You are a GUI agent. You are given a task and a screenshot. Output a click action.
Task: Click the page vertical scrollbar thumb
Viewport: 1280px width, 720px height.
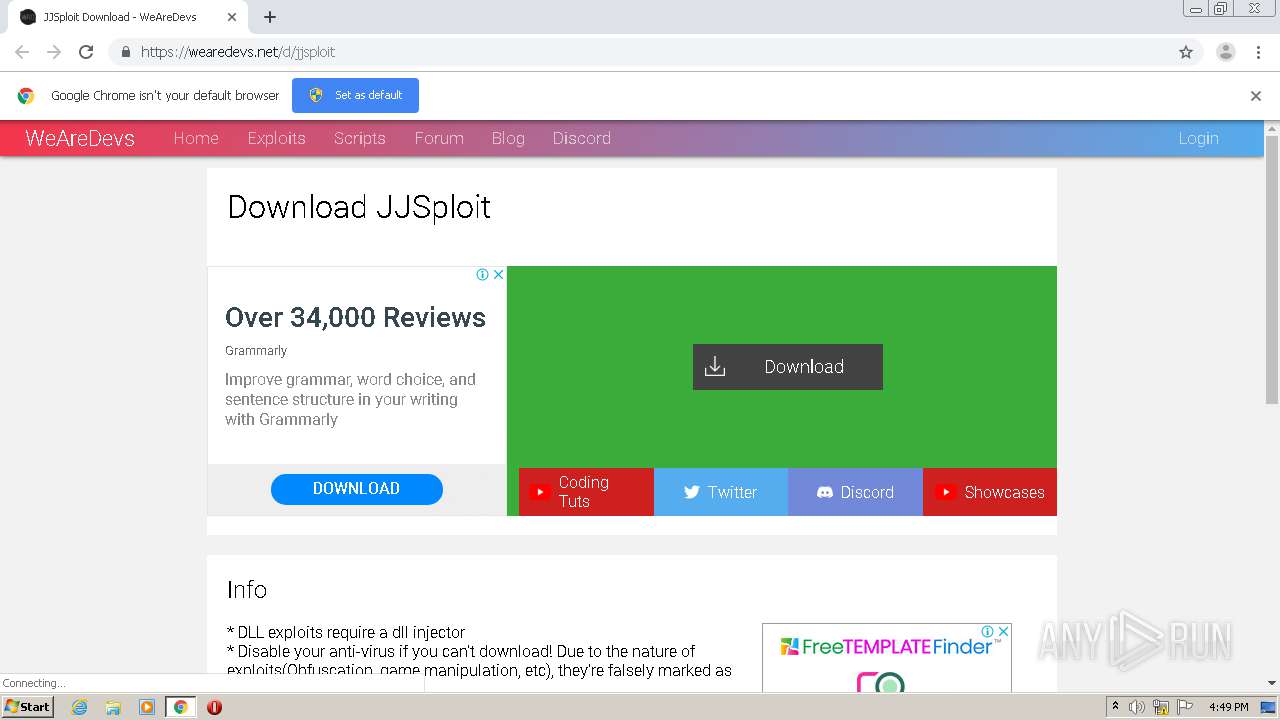[1272, 268]
